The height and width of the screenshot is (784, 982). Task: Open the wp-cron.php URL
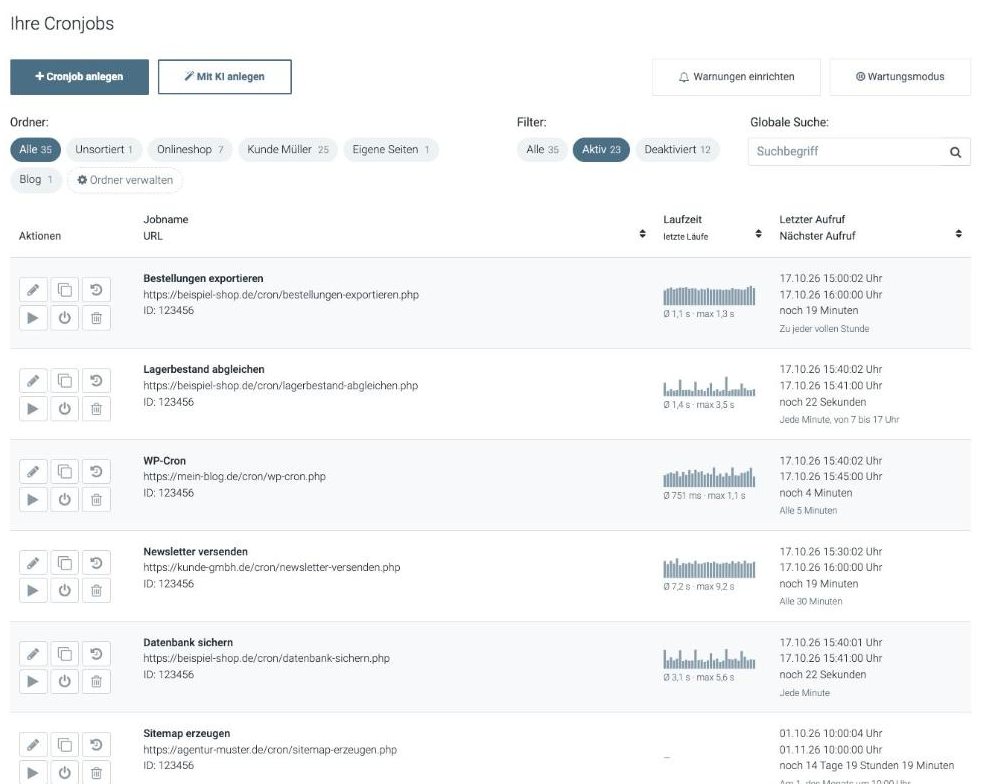pyautogui.click(x=234, y=477)
